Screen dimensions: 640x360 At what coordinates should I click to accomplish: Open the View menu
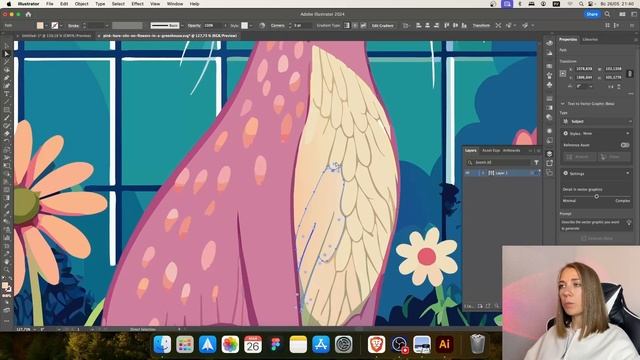[155, 4]
